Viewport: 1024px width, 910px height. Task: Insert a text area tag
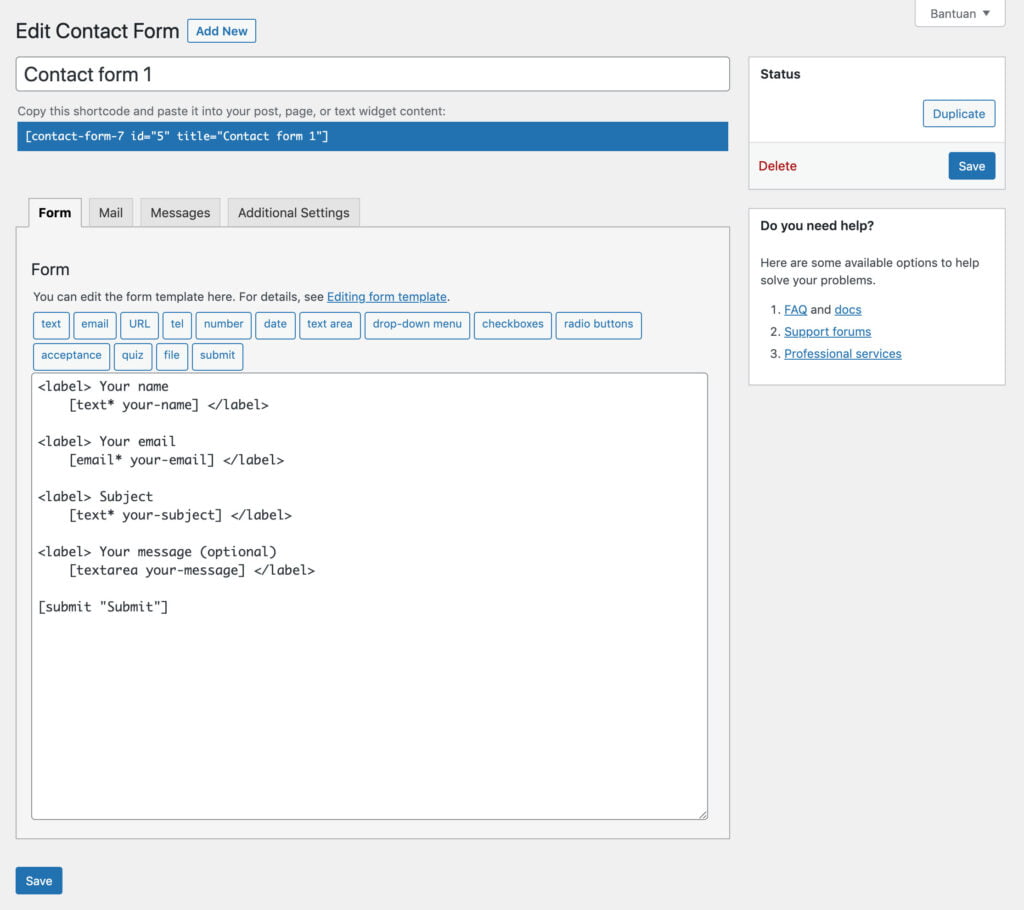click(x=330, y=325)
